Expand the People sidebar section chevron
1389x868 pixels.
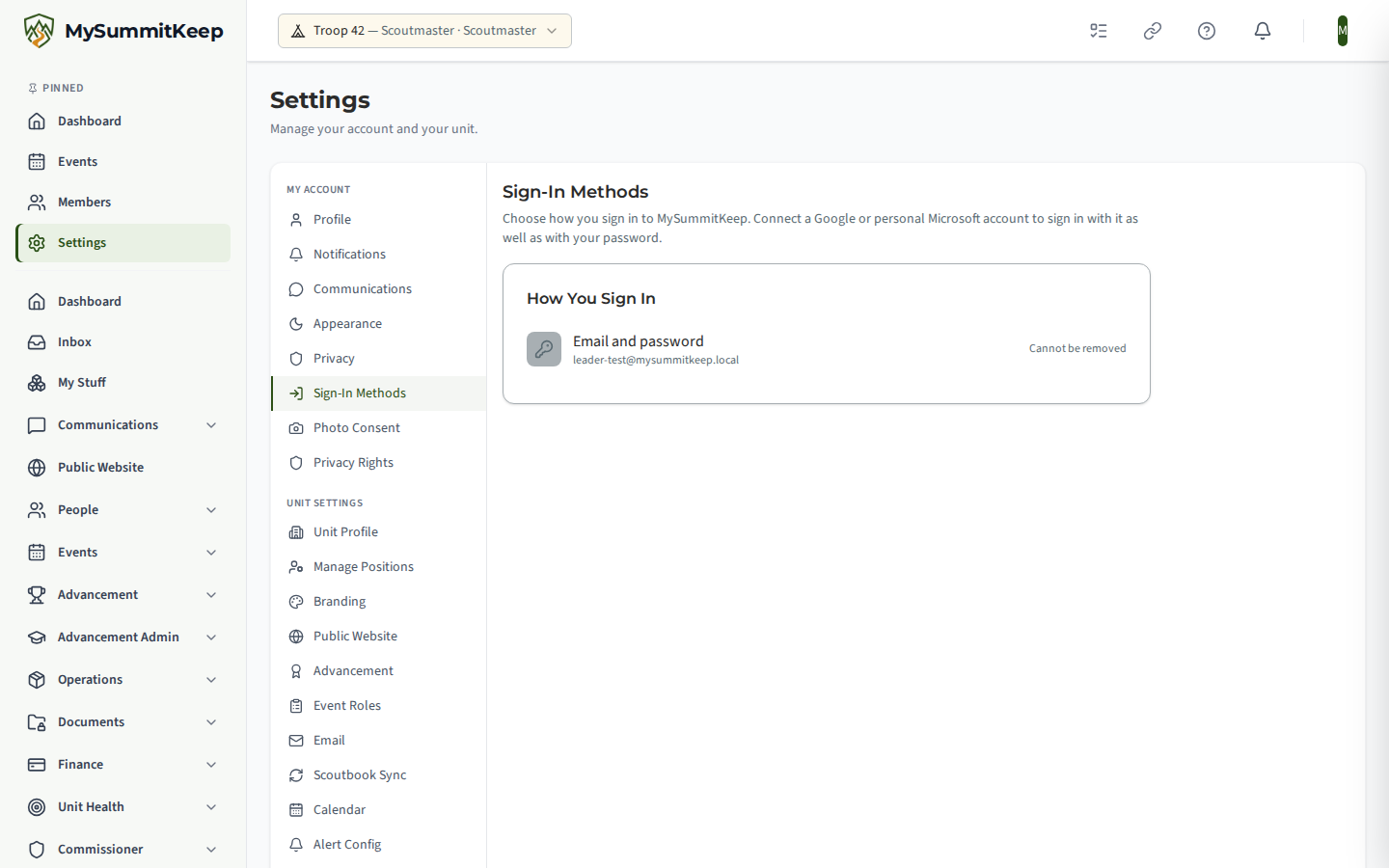(211, 510)
